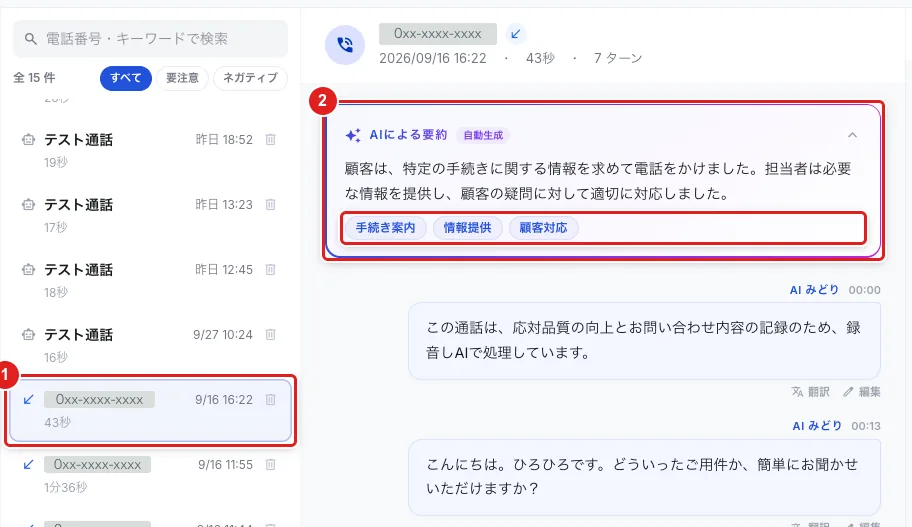Viewport: 912px width, 527px height.
Task: Open the テスト通話 lasting 17秒
Action: (150, 215)
